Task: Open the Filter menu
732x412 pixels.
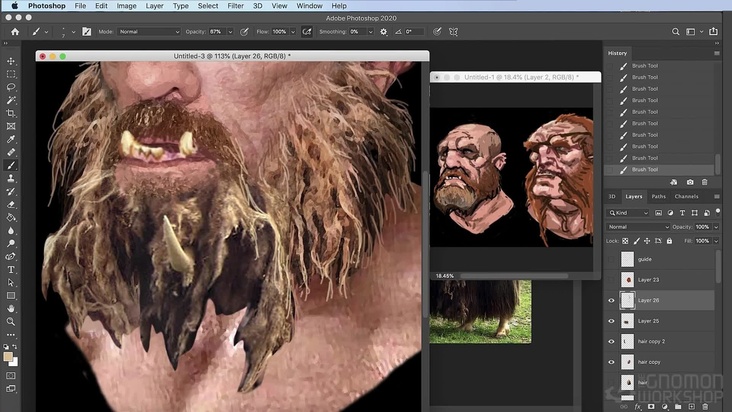Action: click(235, 6)
